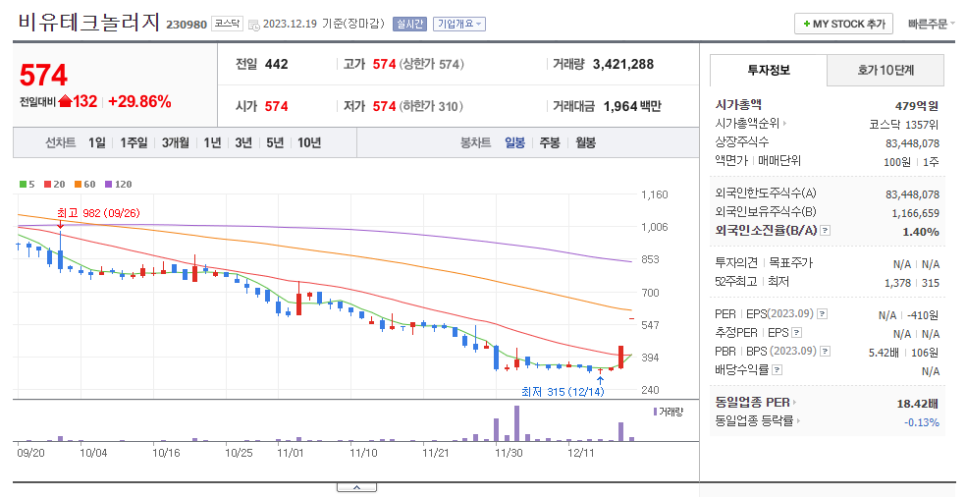Open the calendar icon beside the date

point(253,25)
